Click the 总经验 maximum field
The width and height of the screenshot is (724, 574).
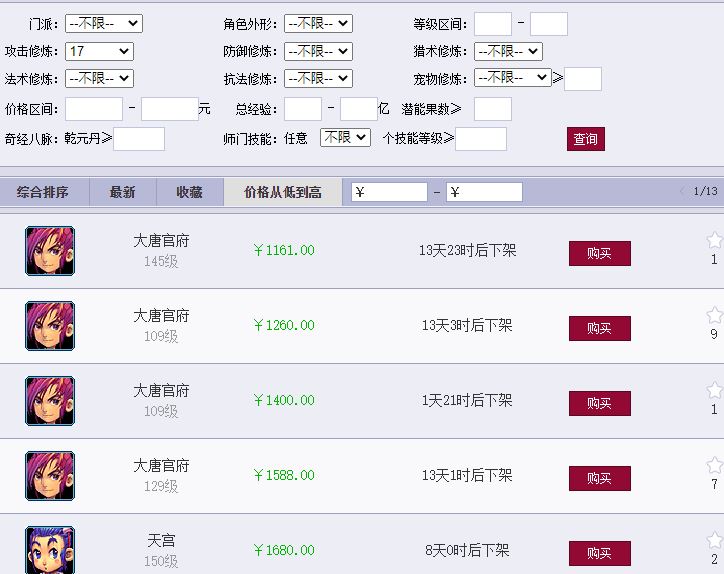[359, 109]
